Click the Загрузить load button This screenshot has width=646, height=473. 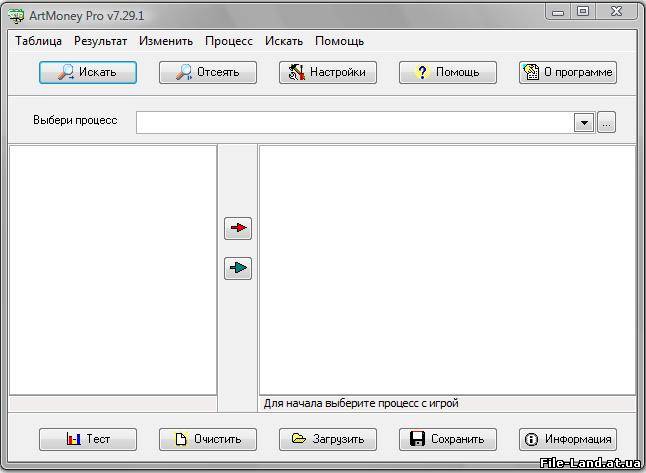click(x=328, y=439)
